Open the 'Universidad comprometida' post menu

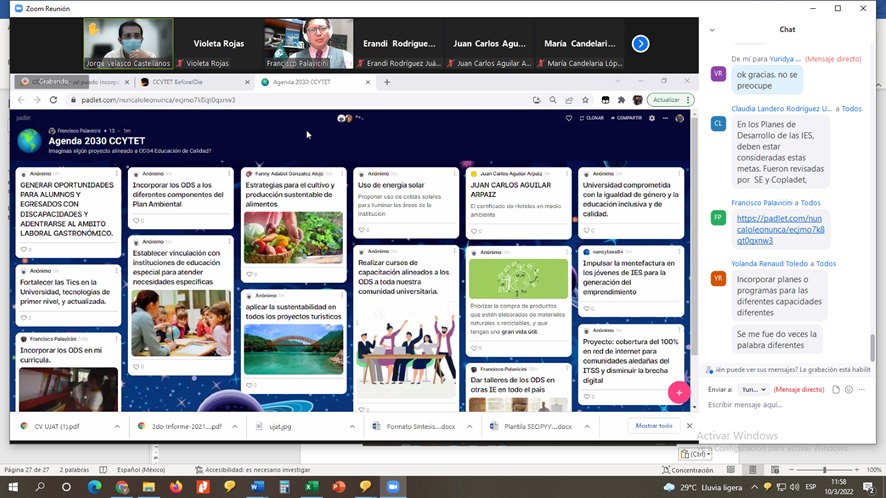tap(680, 174)
